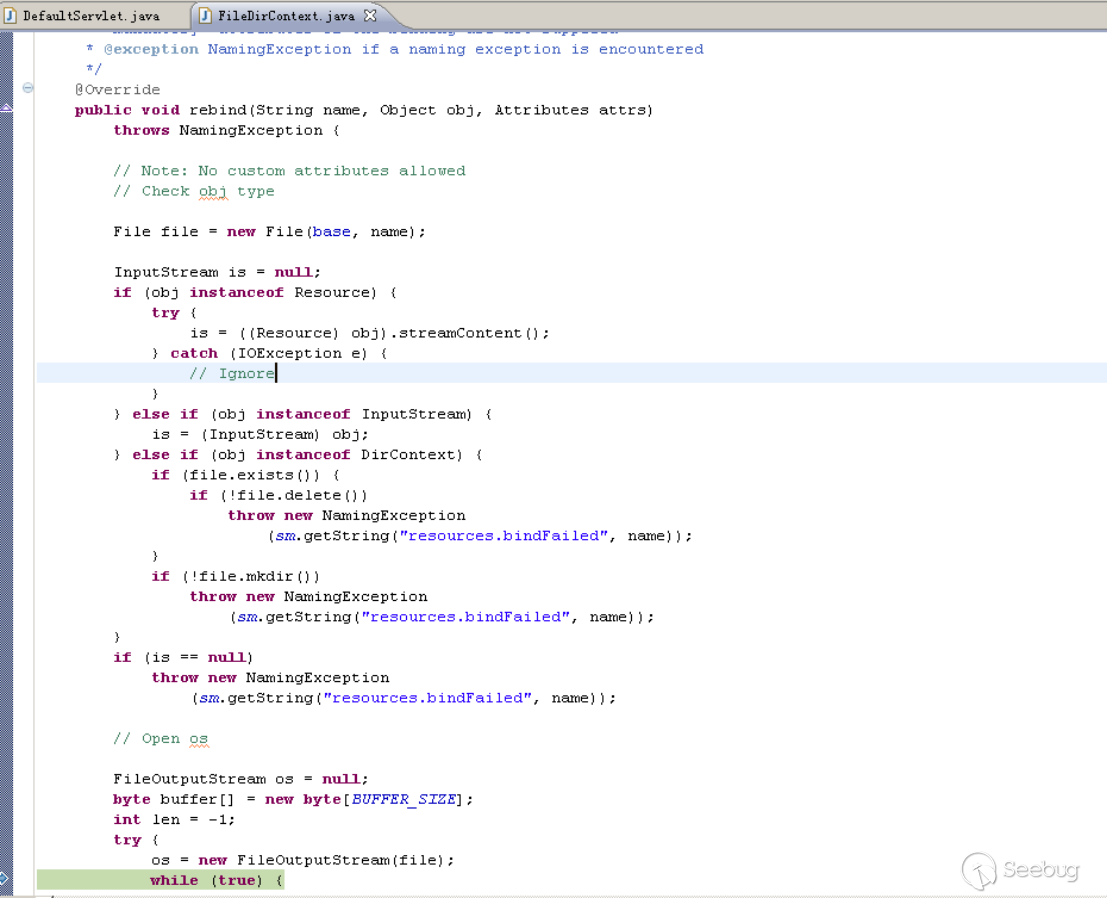The image size is (1107, 898).
Task: Click the Java file icon on DefaultServlet tab
Action: tap(11, 16)
